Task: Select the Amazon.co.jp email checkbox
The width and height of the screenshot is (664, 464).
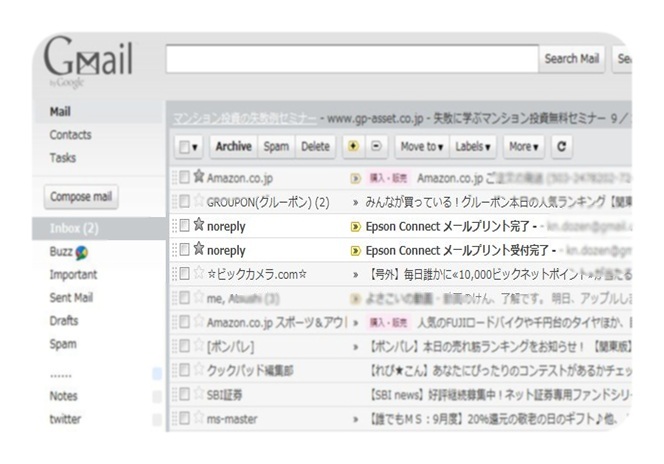Action: 184,177
